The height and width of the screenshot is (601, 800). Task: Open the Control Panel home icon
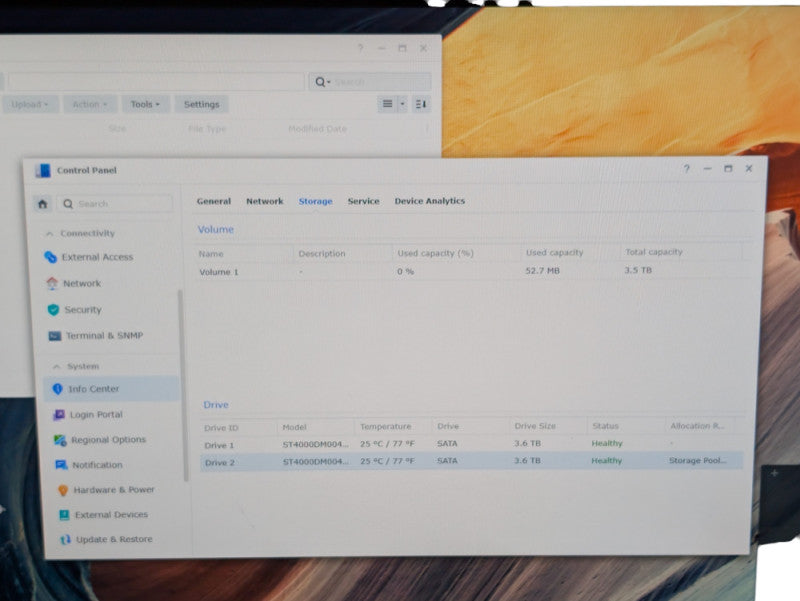(42, 204)
